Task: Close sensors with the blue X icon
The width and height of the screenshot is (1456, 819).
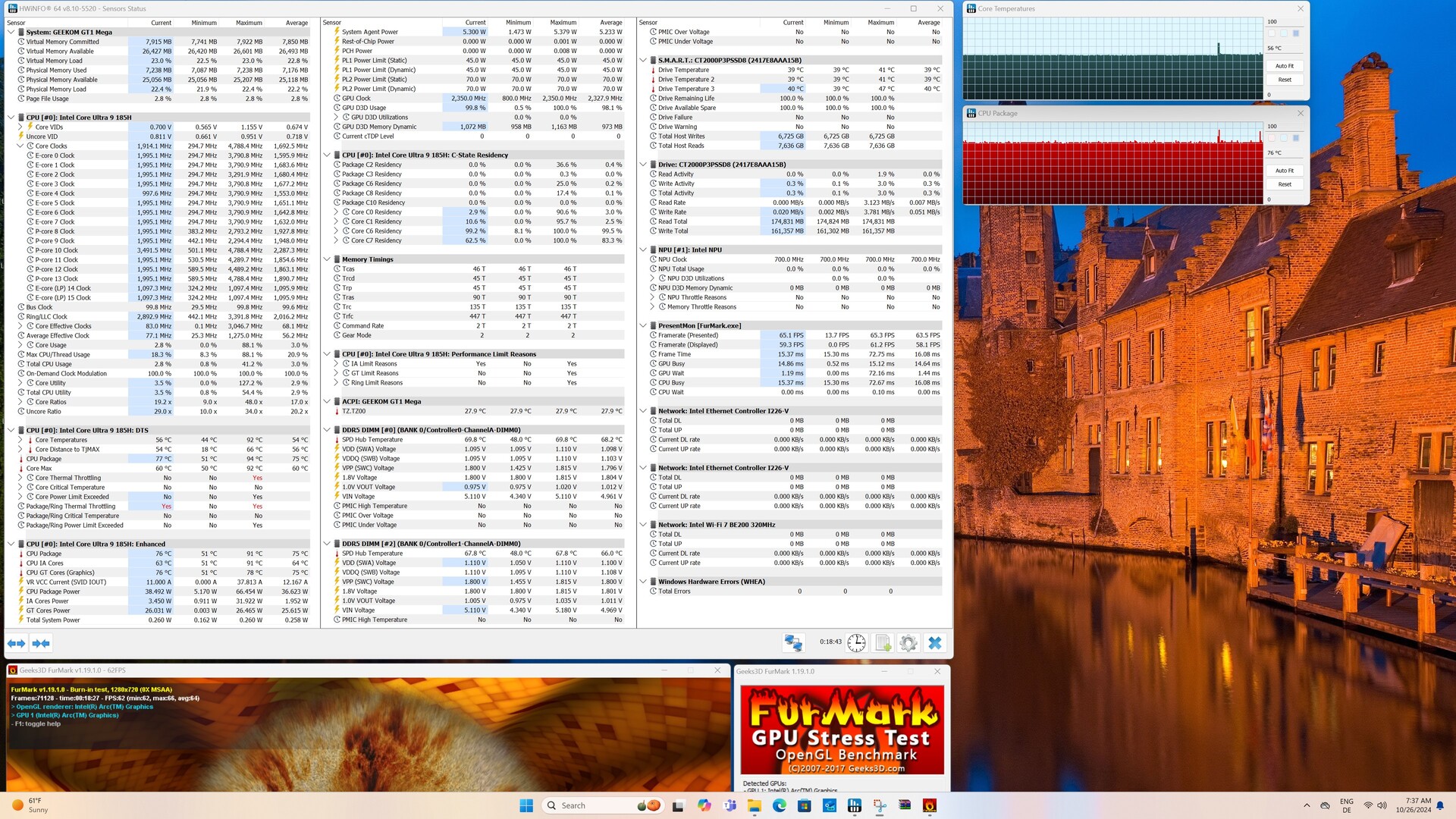Action: tap(934, 643)
